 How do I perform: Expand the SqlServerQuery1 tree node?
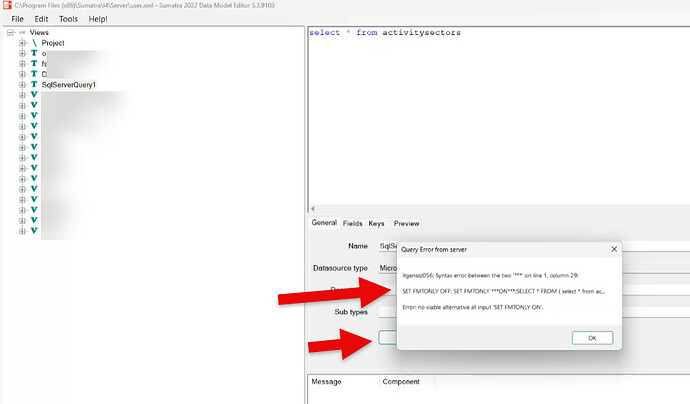coord(21,85)
